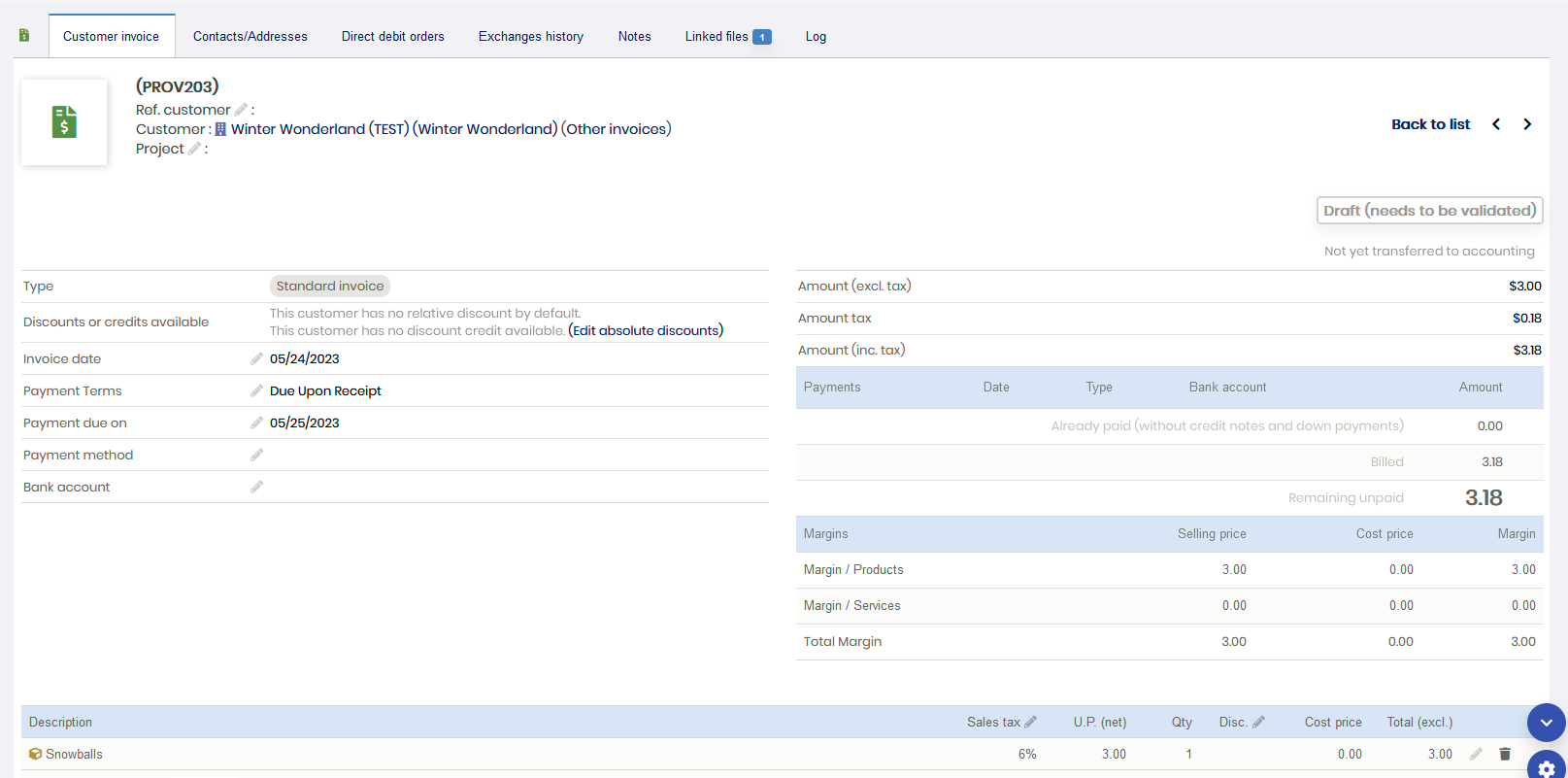This screenshot has width=1568, height=778.
Task: Edit Payment Terms via pencil icon
Action: pos(256,390)
